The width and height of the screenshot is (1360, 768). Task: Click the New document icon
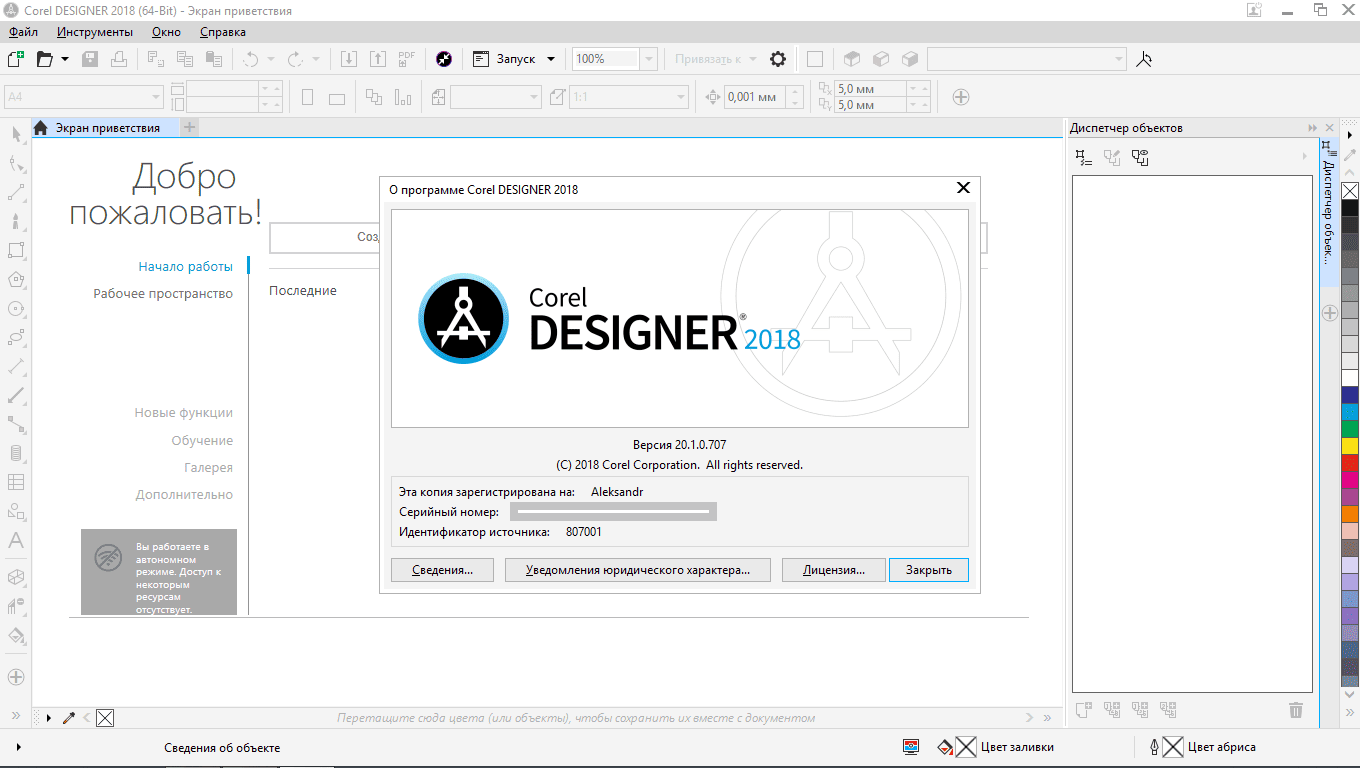point(16,59)
